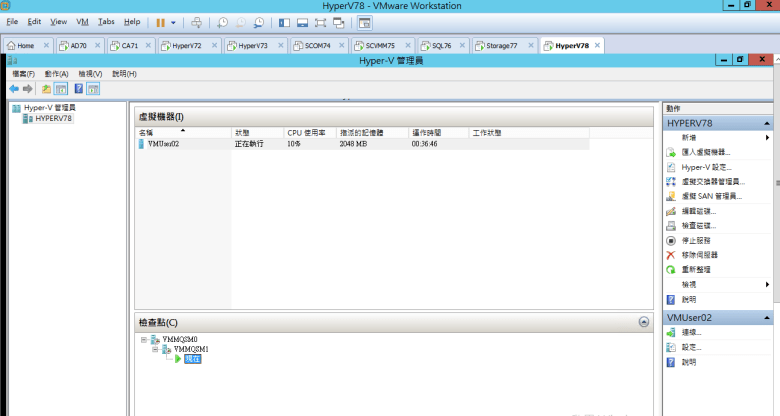This screenshot has width=780, height=416.
Task: Click 連線... under VMUser02 actions
Action: 691,332
